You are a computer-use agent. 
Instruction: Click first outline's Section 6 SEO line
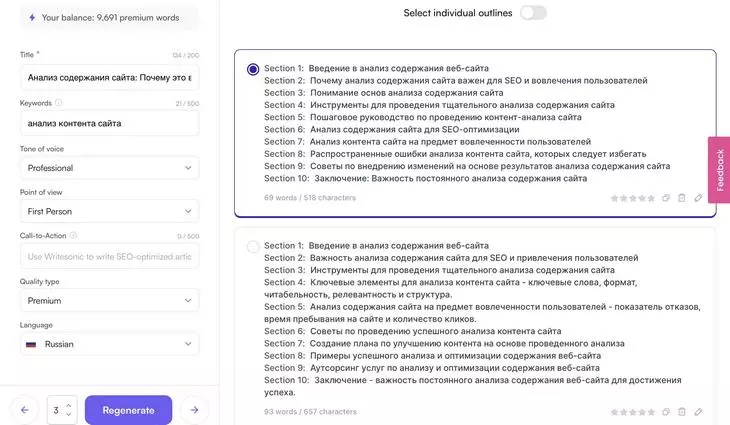[x=392, y=129]
